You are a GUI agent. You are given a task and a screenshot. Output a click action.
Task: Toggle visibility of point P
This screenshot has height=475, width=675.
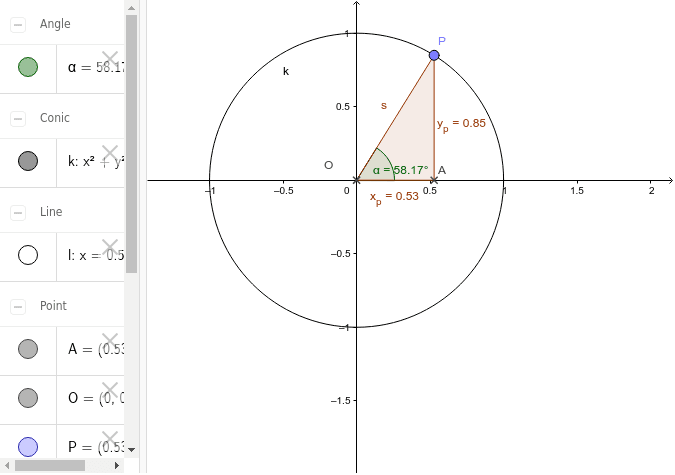pos(28,447)
